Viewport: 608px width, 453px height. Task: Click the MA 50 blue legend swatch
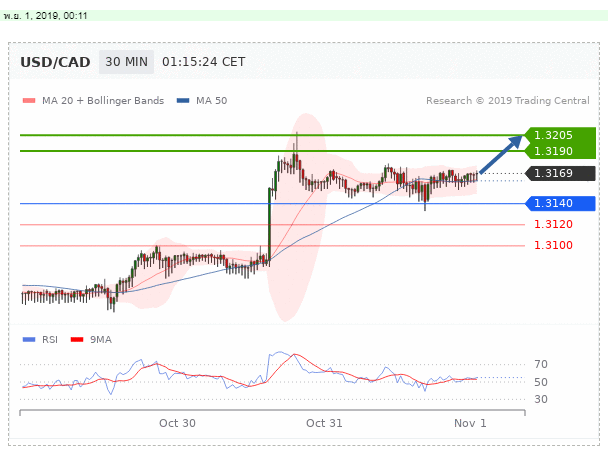point(183,101)
